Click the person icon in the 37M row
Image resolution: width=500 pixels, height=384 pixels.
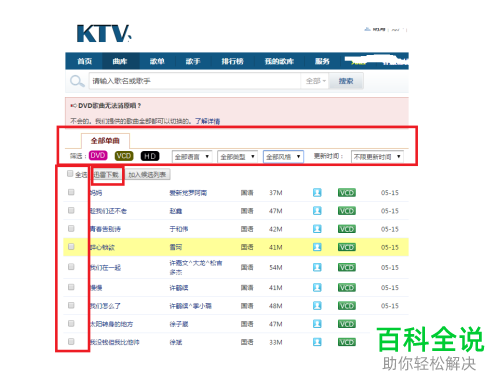[317, 193]
